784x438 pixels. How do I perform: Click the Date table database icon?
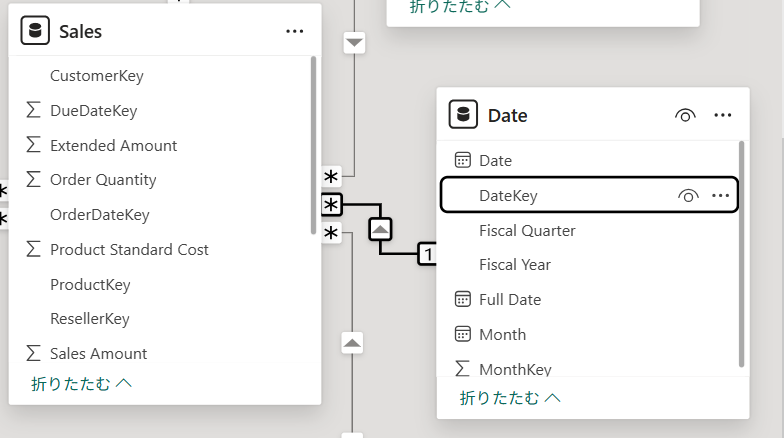[x=463, y=114]
